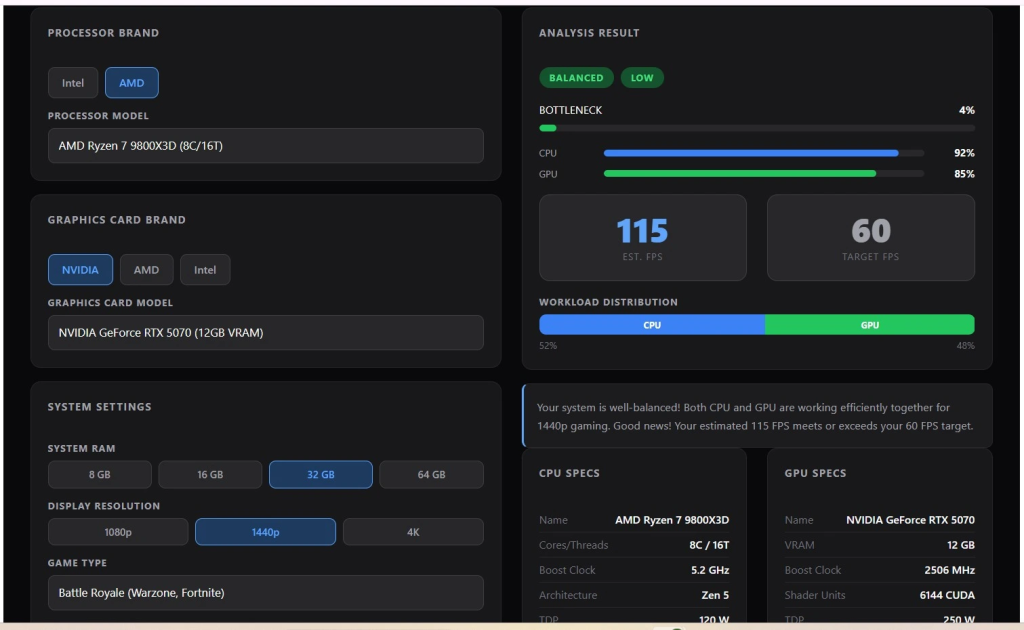Click the Zen 5 architecture value
This screenshot has height=630, width=1024.
click(715, 595)
